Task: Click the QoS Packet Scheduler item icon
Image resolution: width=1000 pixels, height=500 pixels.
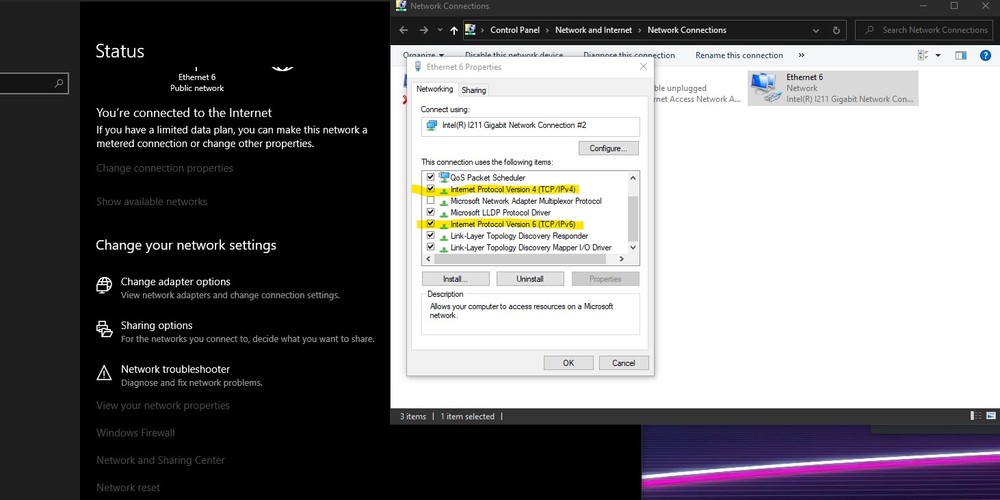Action: (444, 177)
